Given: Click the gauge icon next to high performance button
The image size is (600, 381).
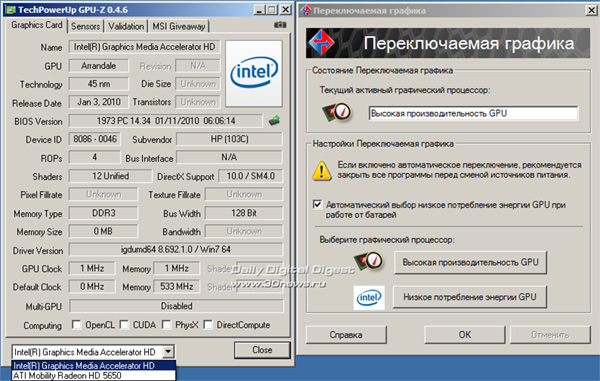Looking at the screenshot, I should (368, 262).
